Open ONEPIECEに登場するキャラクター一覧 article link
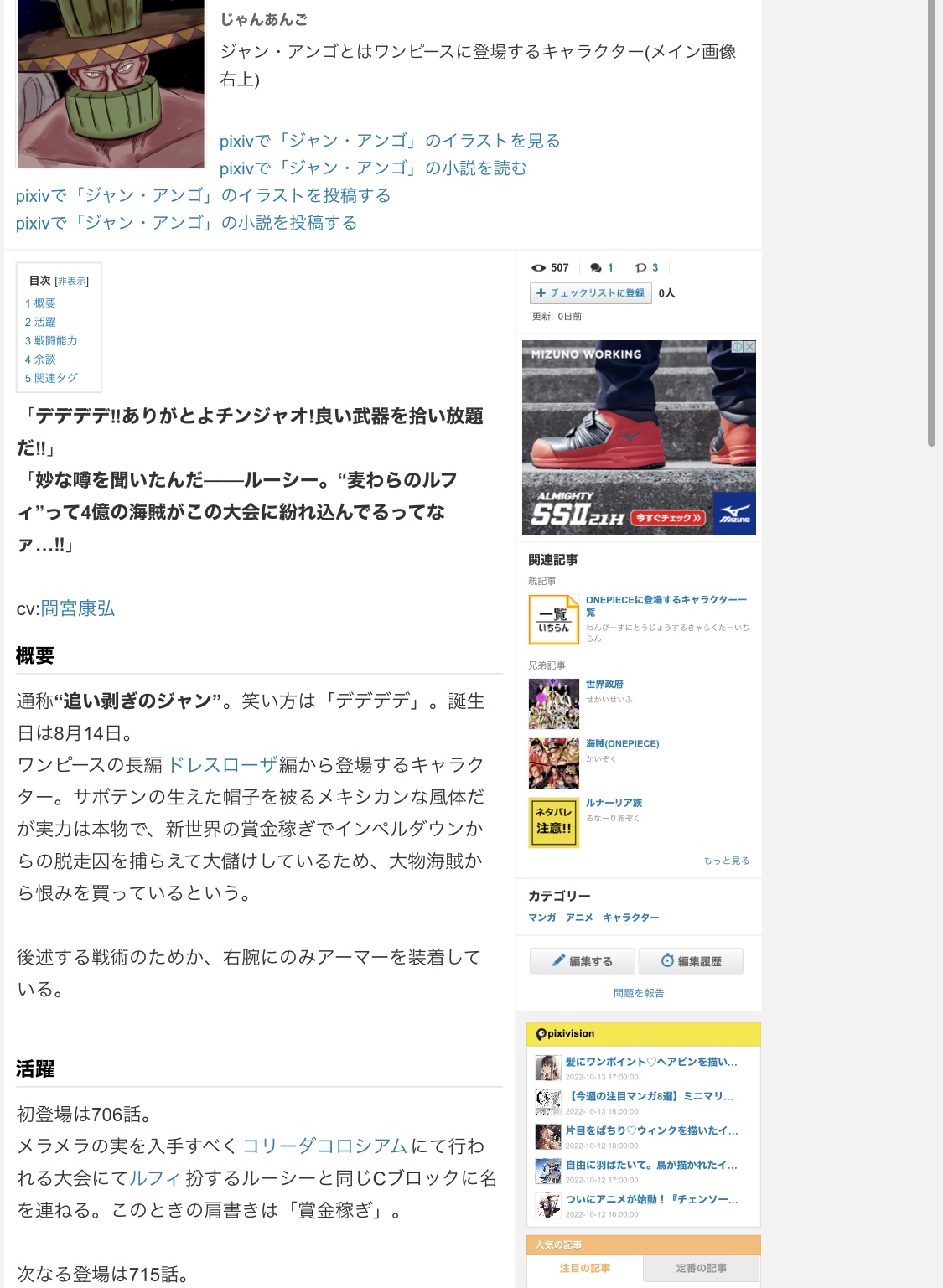The height and width of the screenshot is (1288, 943). (x=666, y=606)
